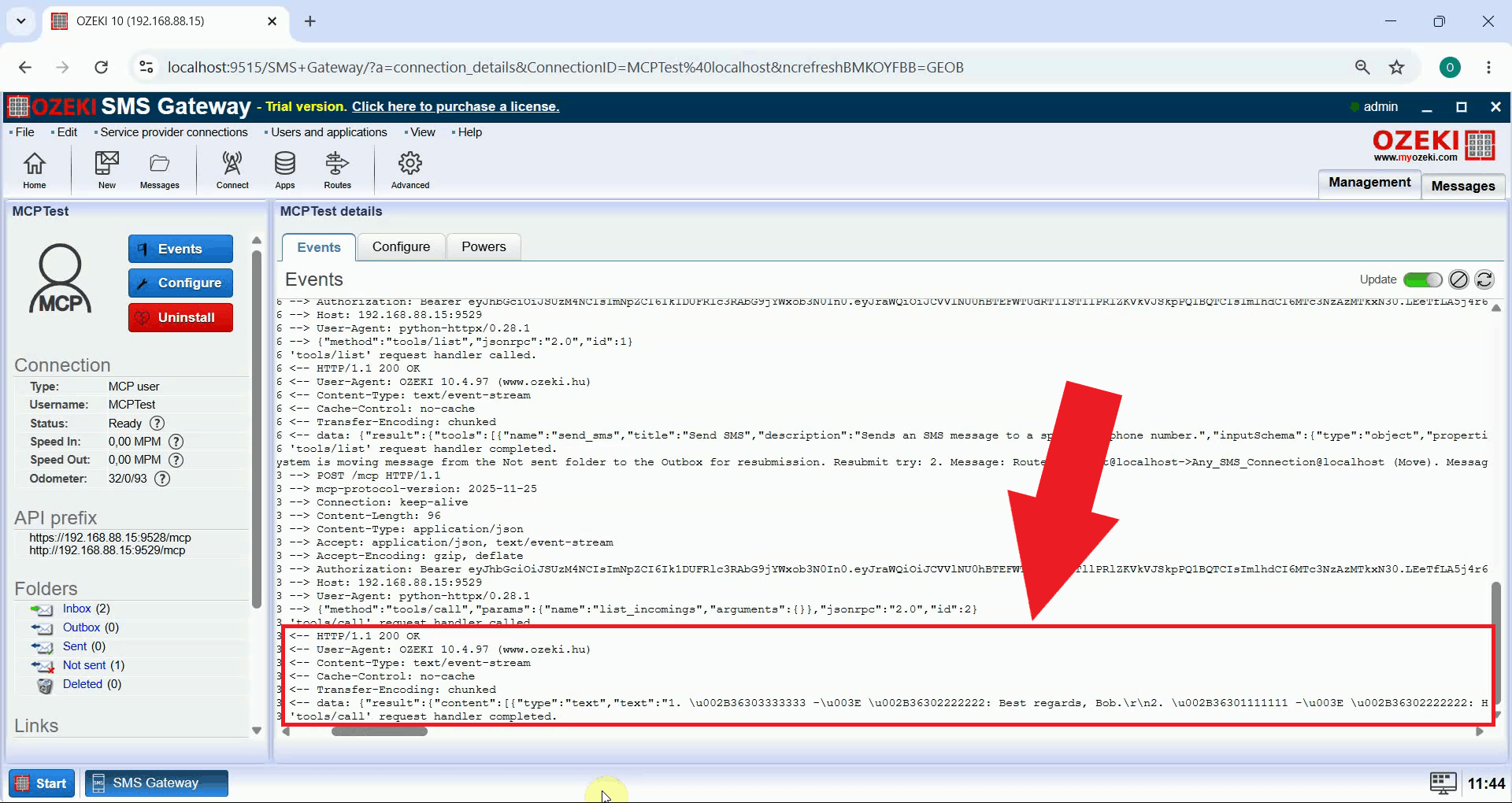Image resolution: width=1512 pixels, height=803 pixels.
Task: Open the Apps database icon
Action: (x=285, y=170)
